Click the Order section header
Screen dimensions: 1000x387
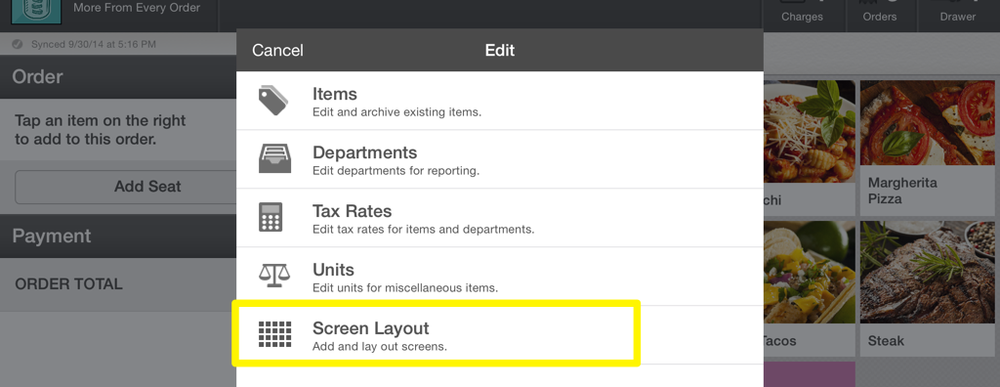tap(118, 77)
